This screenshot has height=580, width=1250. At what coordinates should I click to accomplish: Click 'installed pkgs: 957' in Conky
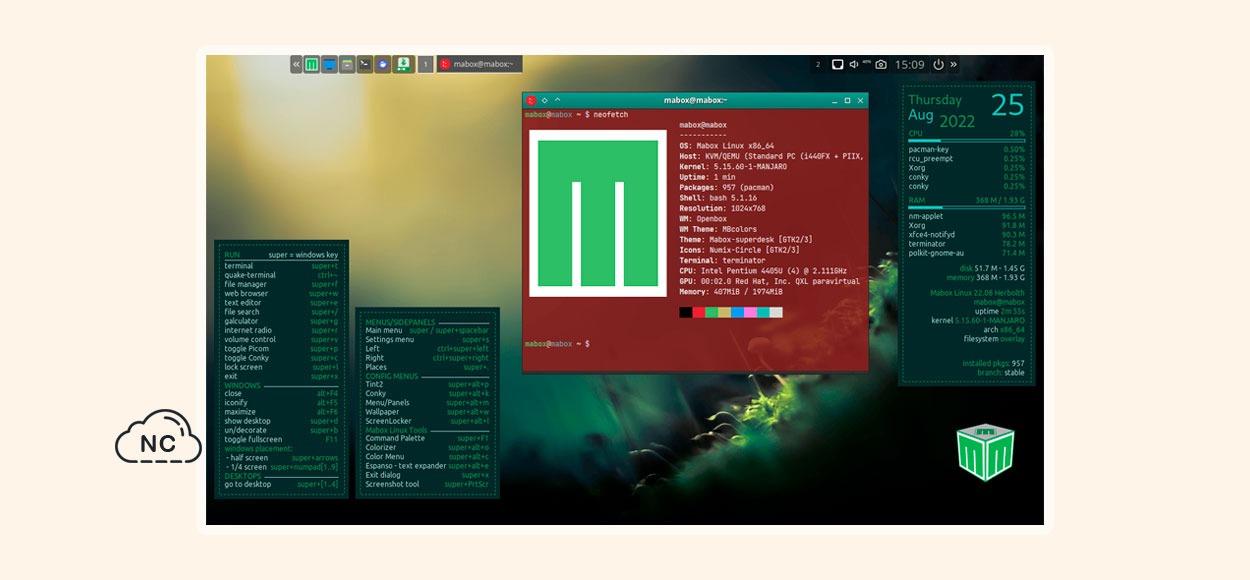click(994, 363)
